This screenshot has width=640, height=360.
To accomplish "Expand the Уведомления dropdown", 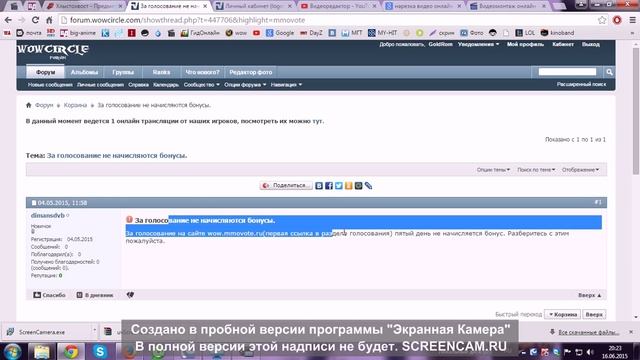I will click(x=478, y=44).
